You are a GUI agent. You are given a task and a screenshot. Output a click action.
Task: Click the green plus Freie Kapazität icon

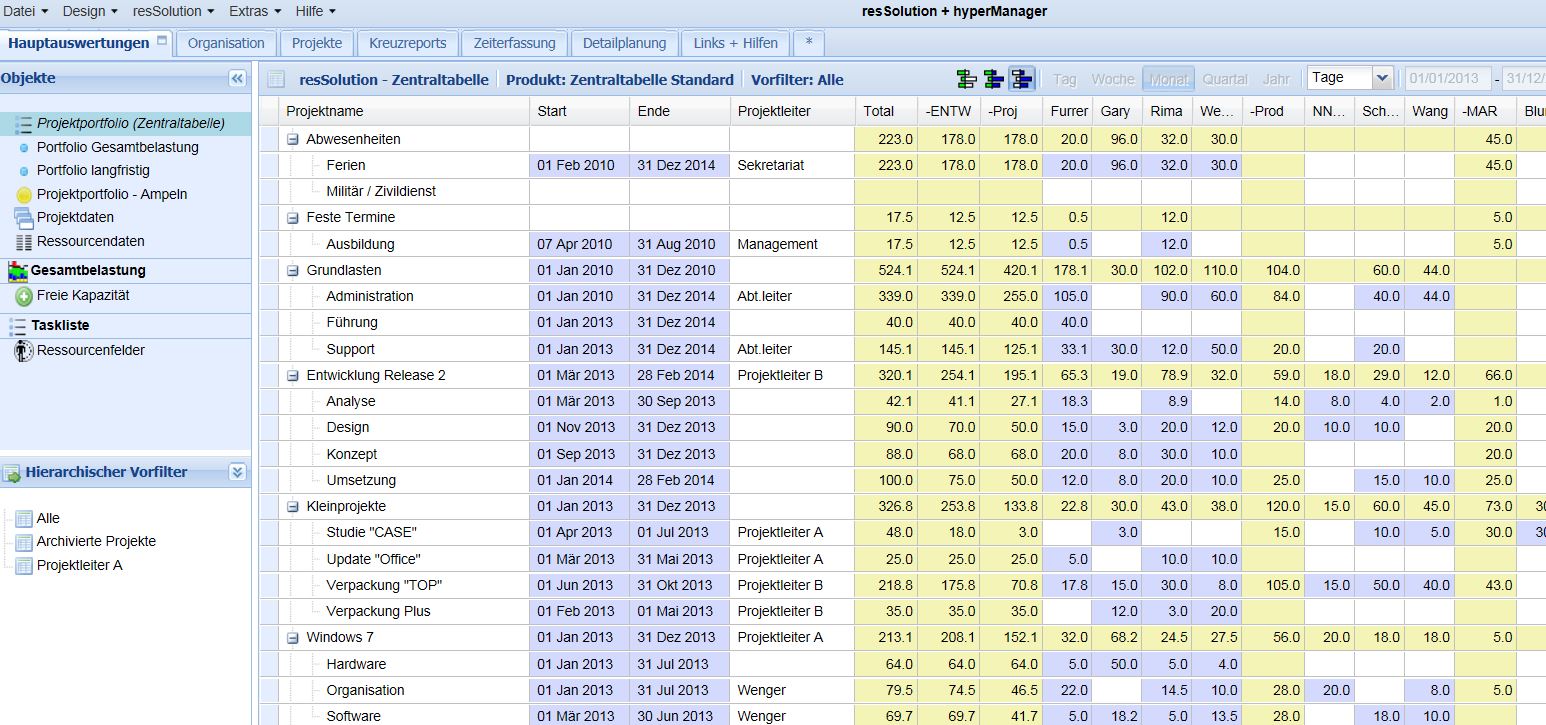coord(24,296)
